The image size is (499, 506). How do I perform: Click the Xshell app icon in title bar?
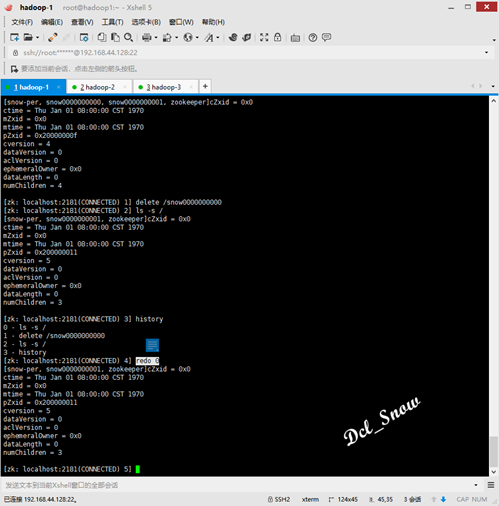point(9,7)
